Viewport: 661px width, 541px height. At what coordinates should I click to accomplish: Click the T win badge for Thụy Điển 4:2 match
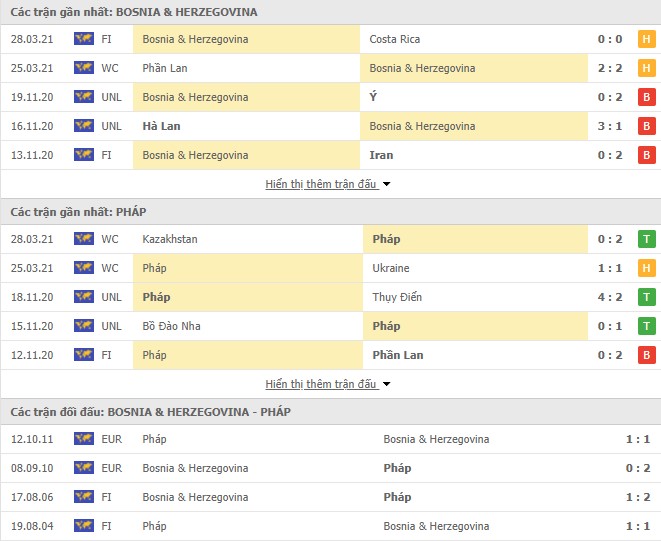coord(647,297)
